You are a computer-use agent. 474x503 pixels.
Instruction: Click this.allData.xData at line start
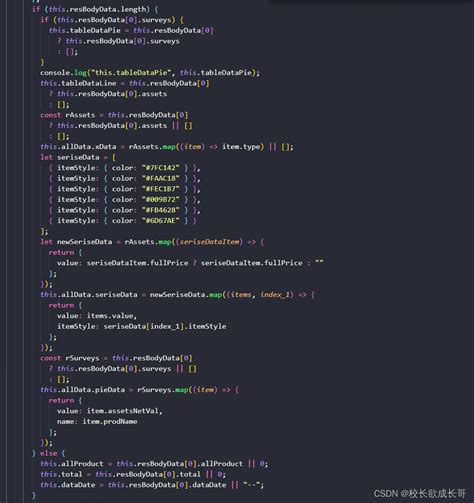click(x=78, y=147)
